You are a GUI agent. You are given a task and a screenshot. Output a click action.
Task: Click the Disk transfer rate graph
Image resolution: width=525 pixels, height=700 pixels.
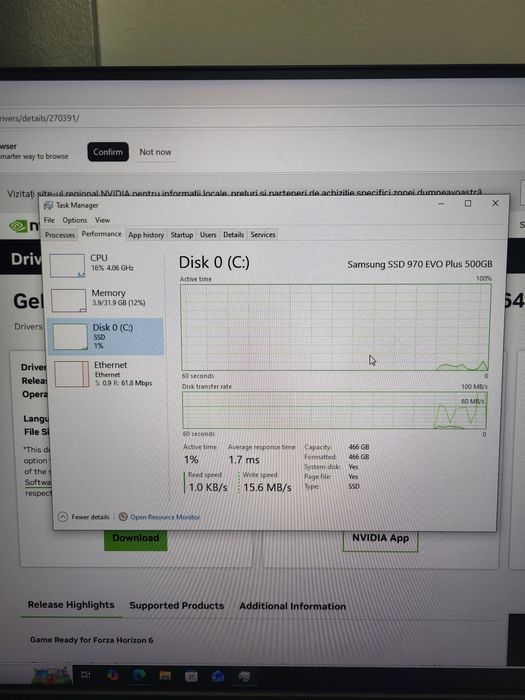point(334,410)
